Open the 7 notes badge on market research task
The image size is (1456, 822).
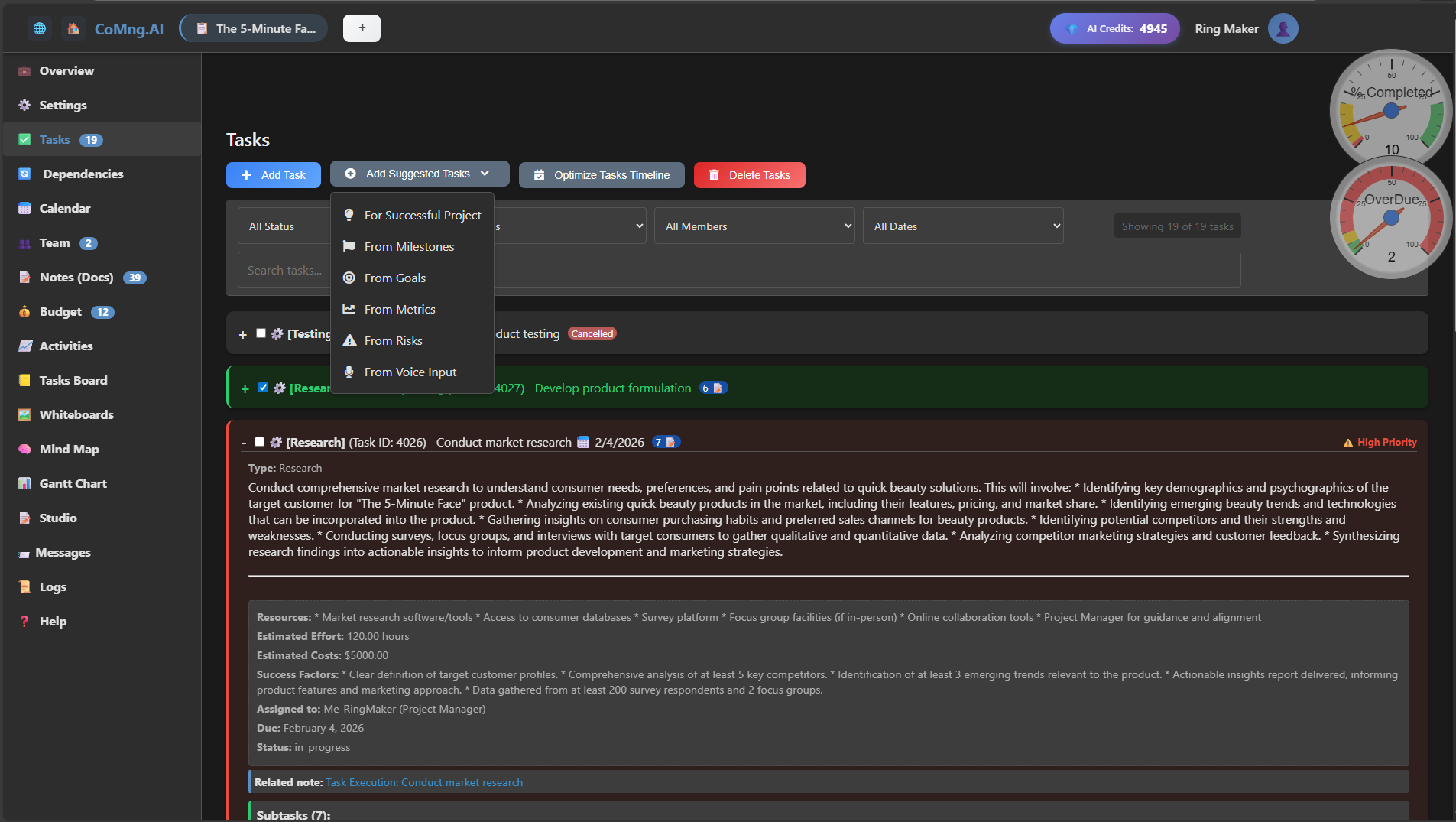coord(665,442)
